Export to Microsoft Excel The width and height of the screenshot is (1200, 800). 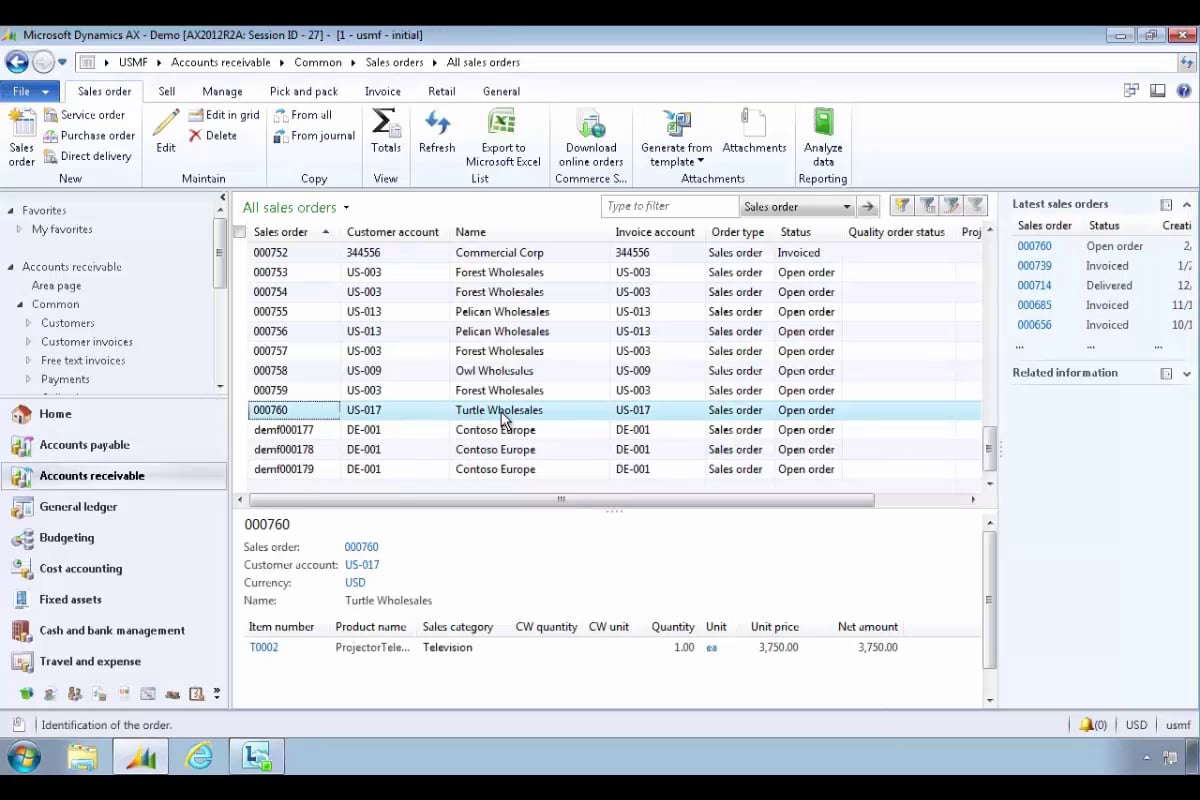[503, 137]
